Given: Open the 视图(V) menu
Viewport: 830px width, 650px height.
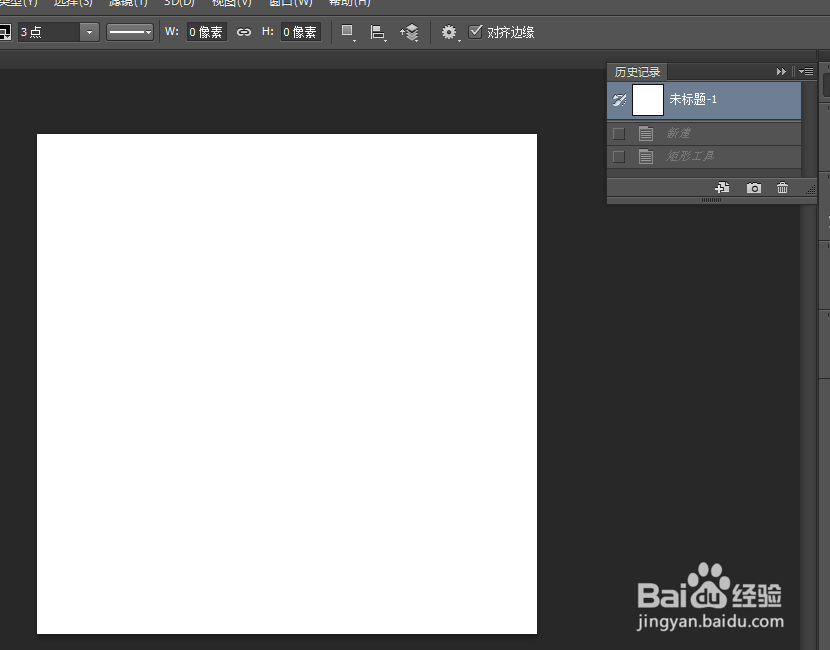Looking at the screenshot, I should 231,3.
